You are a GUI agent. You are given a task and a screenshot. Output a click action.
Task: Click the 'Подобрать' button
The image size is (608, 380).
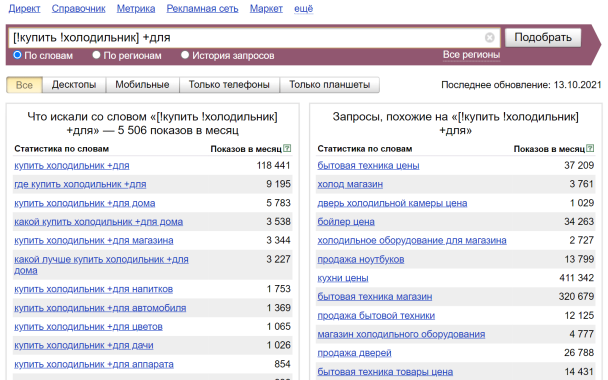543,38
